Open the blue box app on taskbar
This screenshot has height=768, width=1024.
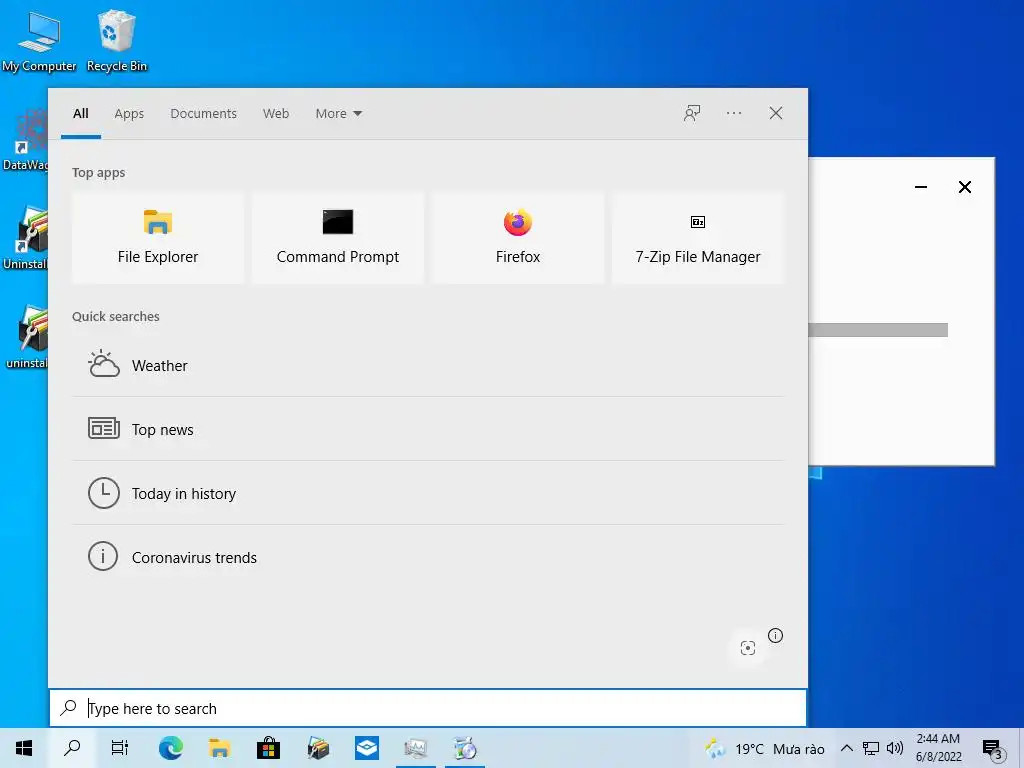(x=367, y=748)
